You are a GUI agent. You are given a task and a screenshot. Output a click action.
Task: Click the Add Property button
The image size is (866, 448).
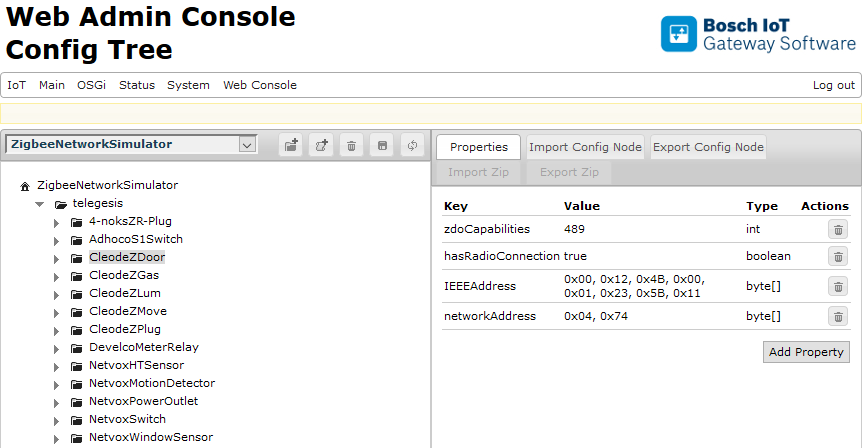[x=806, y=352]
